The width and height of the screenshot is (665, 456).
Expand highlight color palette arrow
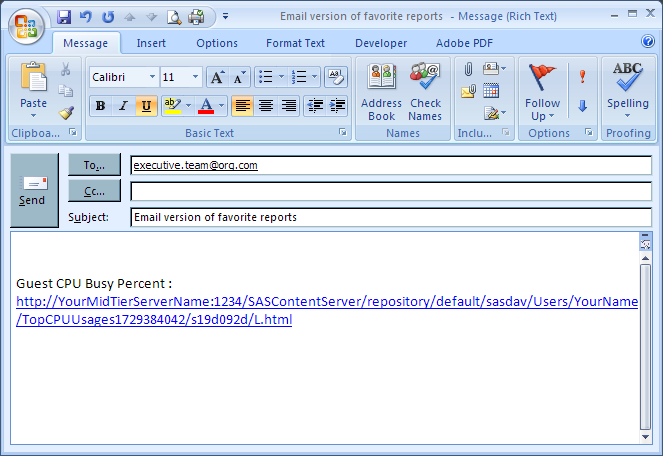tap(189, 105)
